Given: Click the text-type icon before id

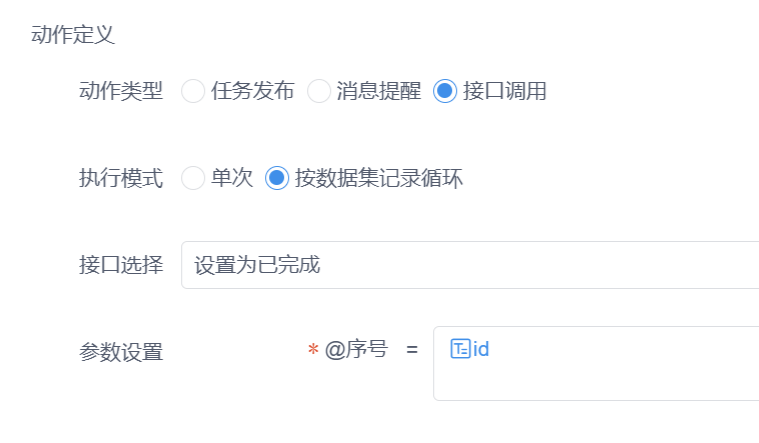Looking at the screenshot, I should [x=460, y=349].
